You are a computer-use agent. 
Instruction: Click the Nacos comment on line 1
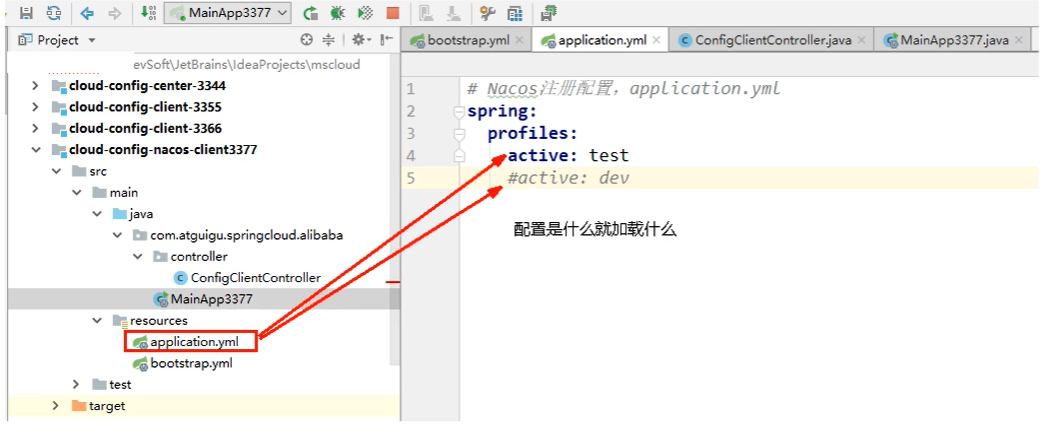point(624,89)
